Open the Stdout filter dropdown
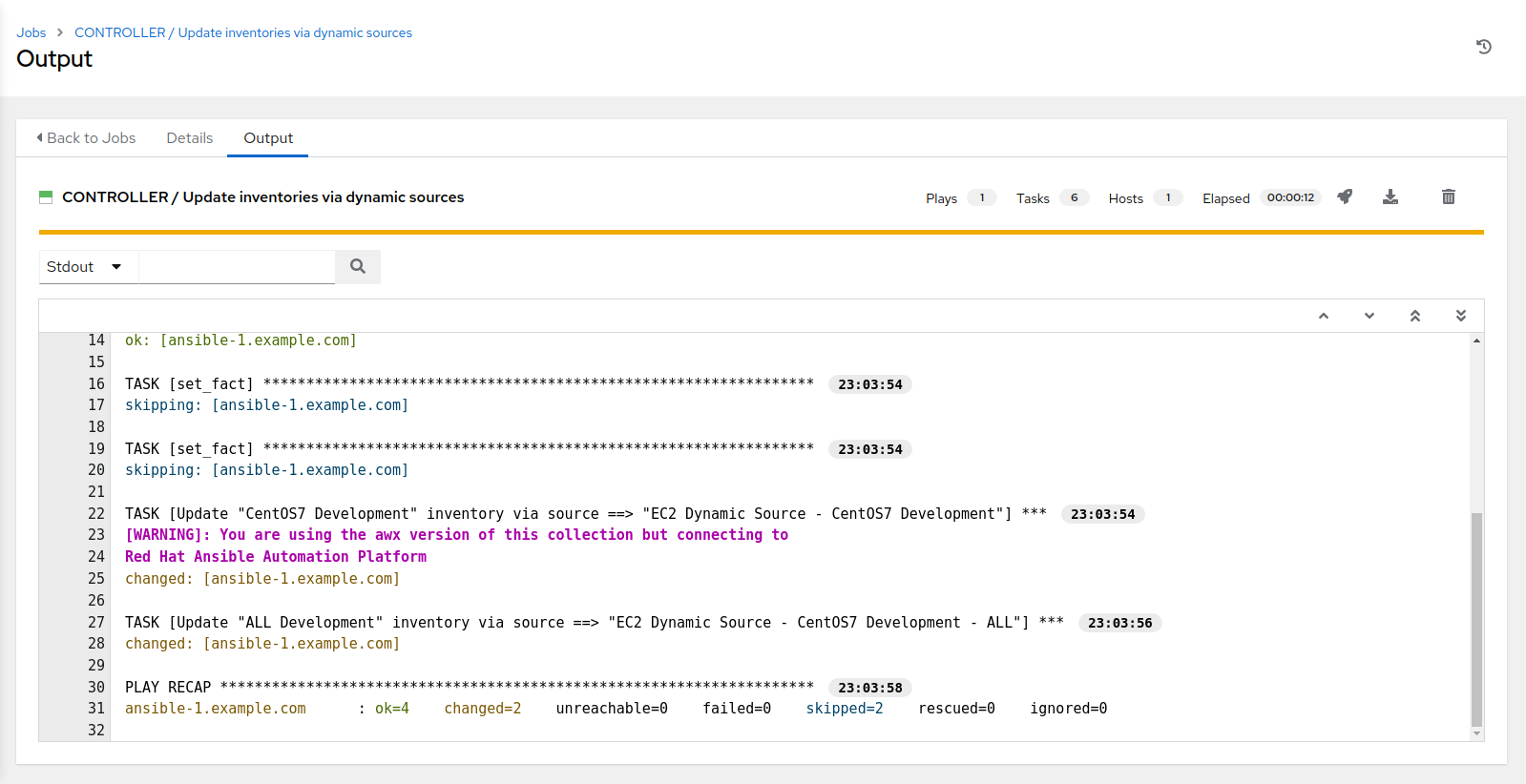Image resolution: width=1526 pixels, height=784 pixels. pyautogui.click(x=88, y=267)
